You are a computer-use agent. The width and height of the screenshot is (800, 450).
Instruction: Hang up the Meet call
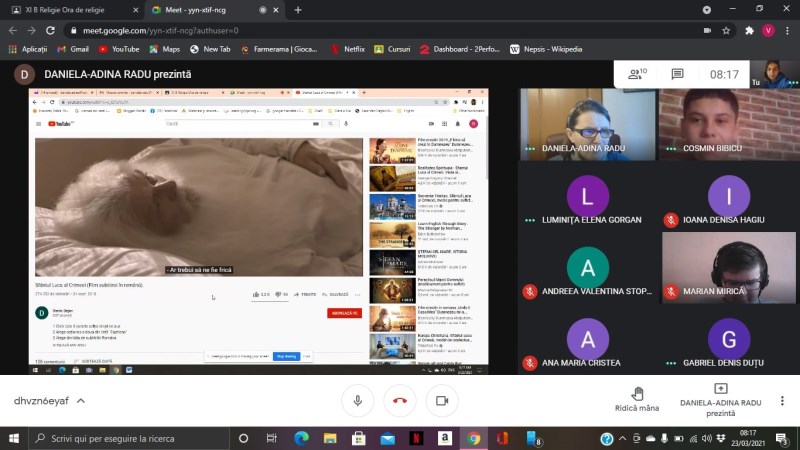tap(400, 401)
